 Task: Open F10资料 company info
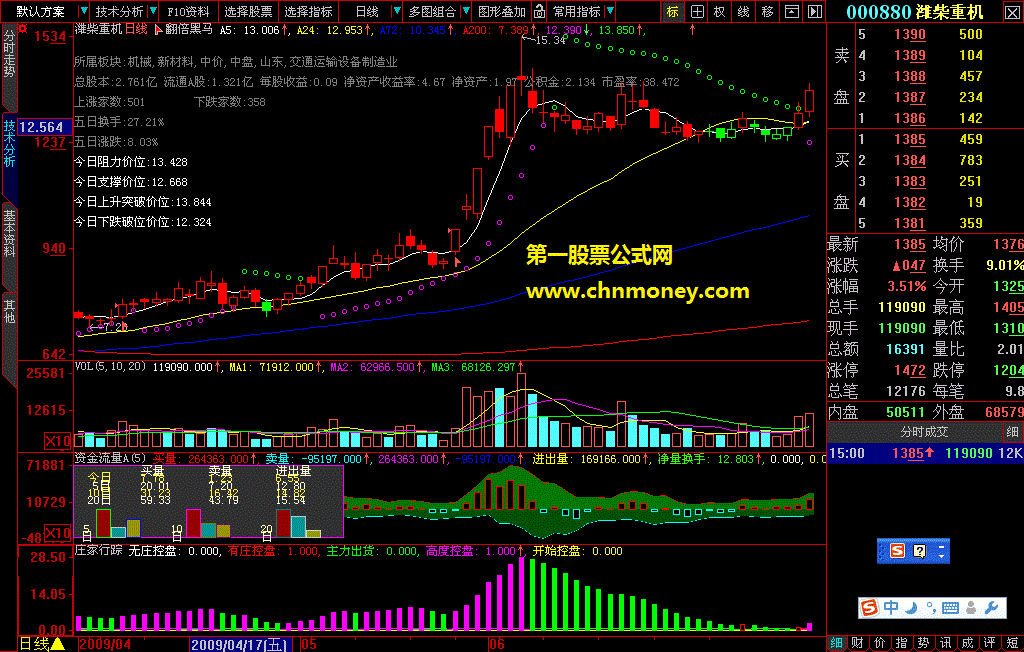[x=188, y=12]
